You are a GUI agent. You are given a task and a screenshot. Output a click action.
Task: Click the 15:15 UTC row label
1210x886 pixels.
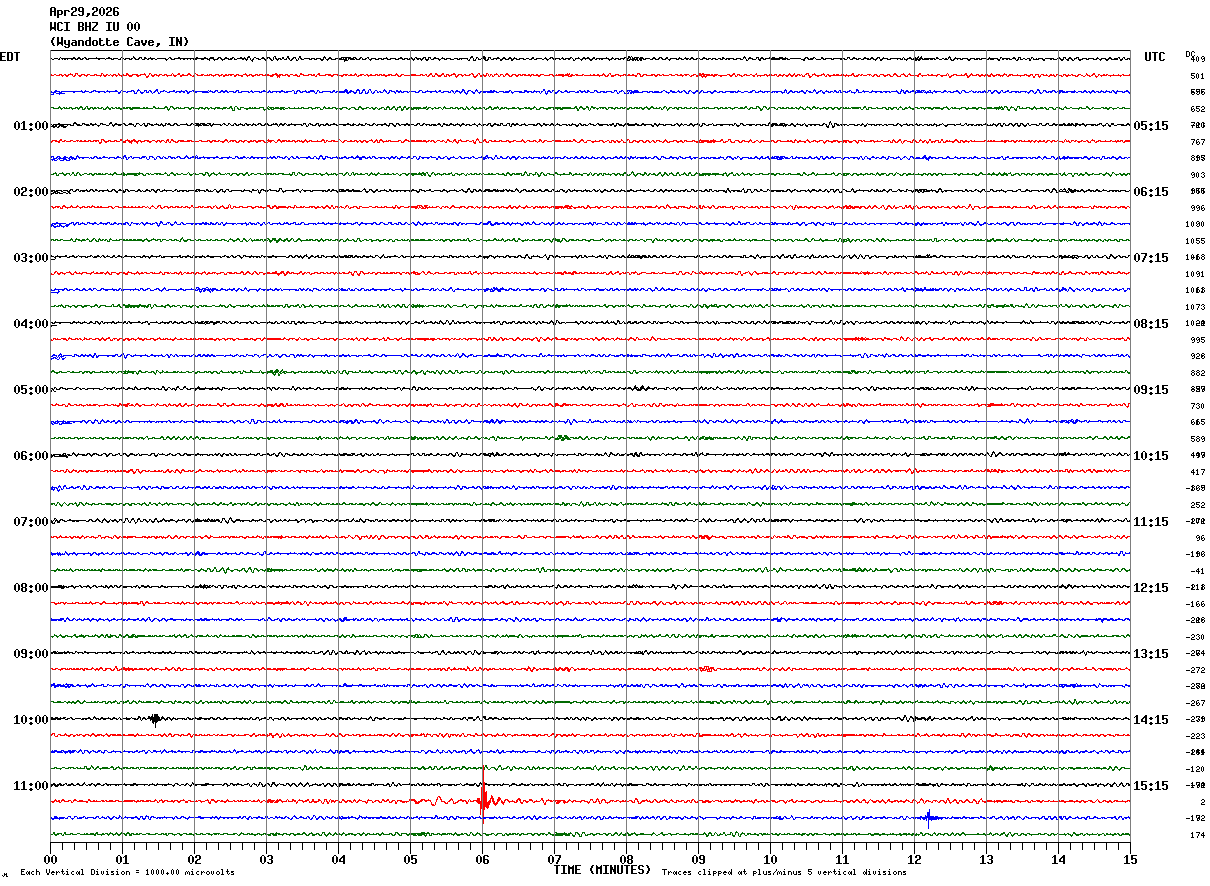click(1150, 786)
